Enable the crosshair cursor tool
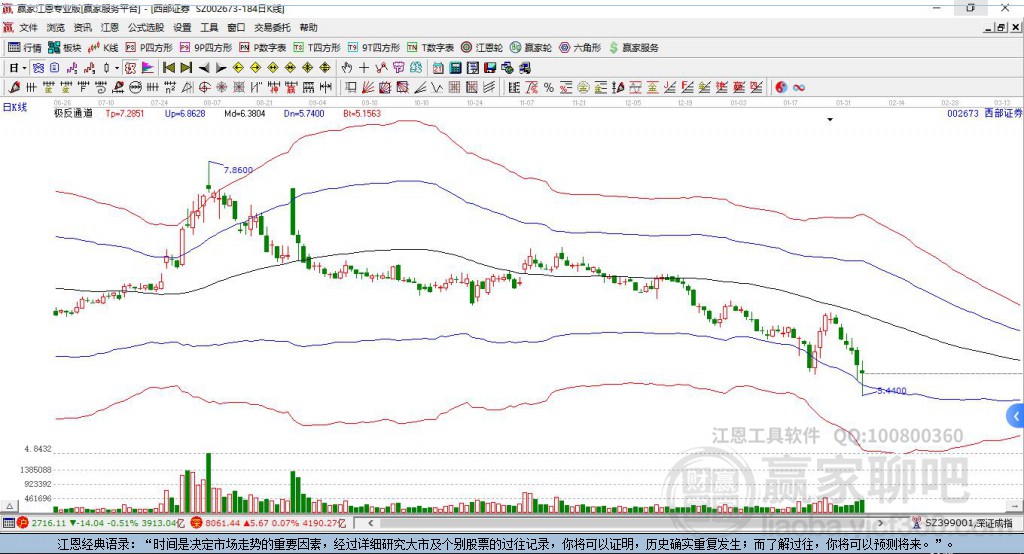 click(364, 67)
